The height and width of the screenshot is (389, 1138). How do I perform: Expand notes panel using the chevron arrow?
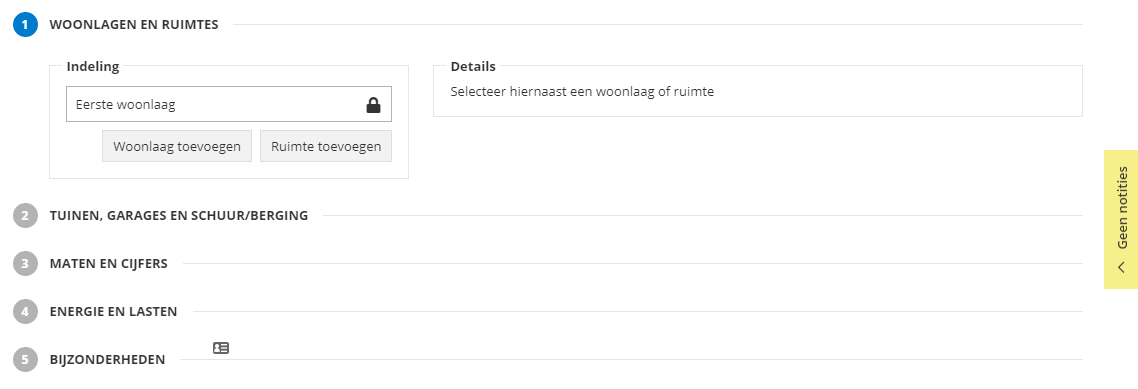tap(1121, 267)
